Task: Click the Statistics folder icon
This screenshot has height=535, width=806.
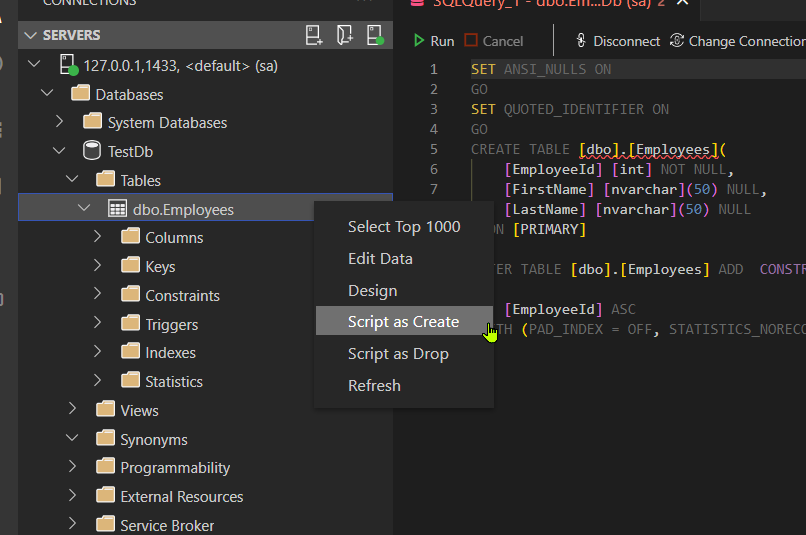Action: point(131,381)
